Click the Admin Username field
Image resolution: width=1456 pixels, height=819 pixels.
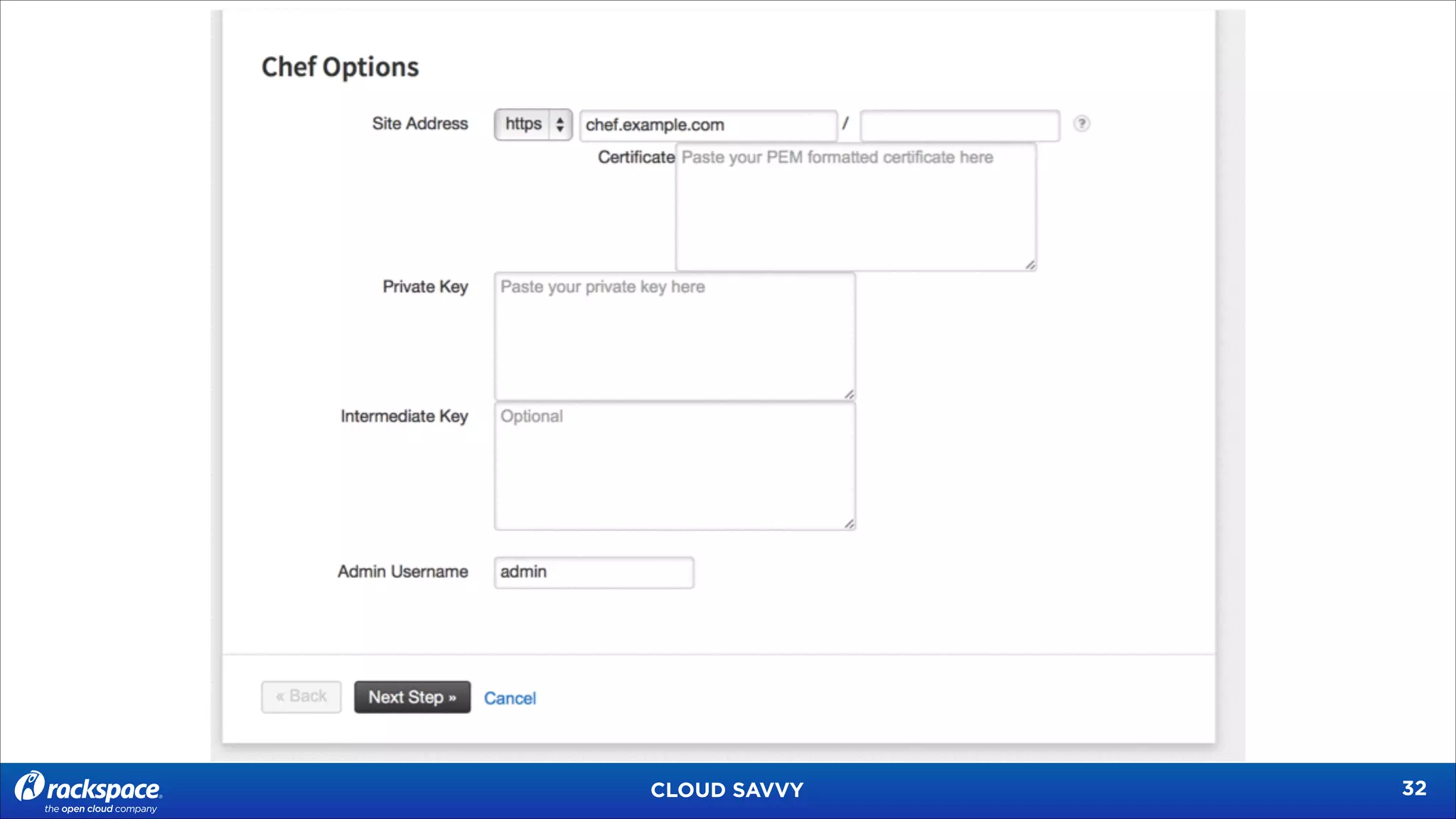point(594,572)
